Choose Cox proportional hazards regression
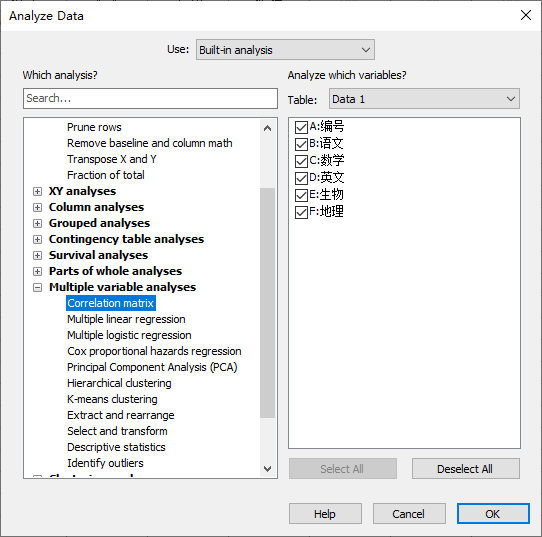 154,351
